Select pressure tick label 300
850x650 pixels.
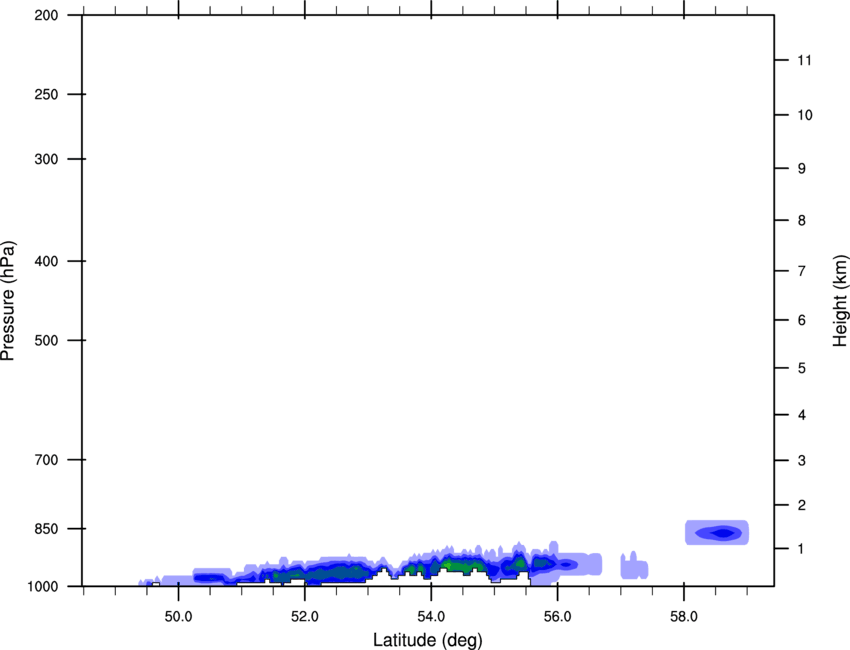pos(46,159)
